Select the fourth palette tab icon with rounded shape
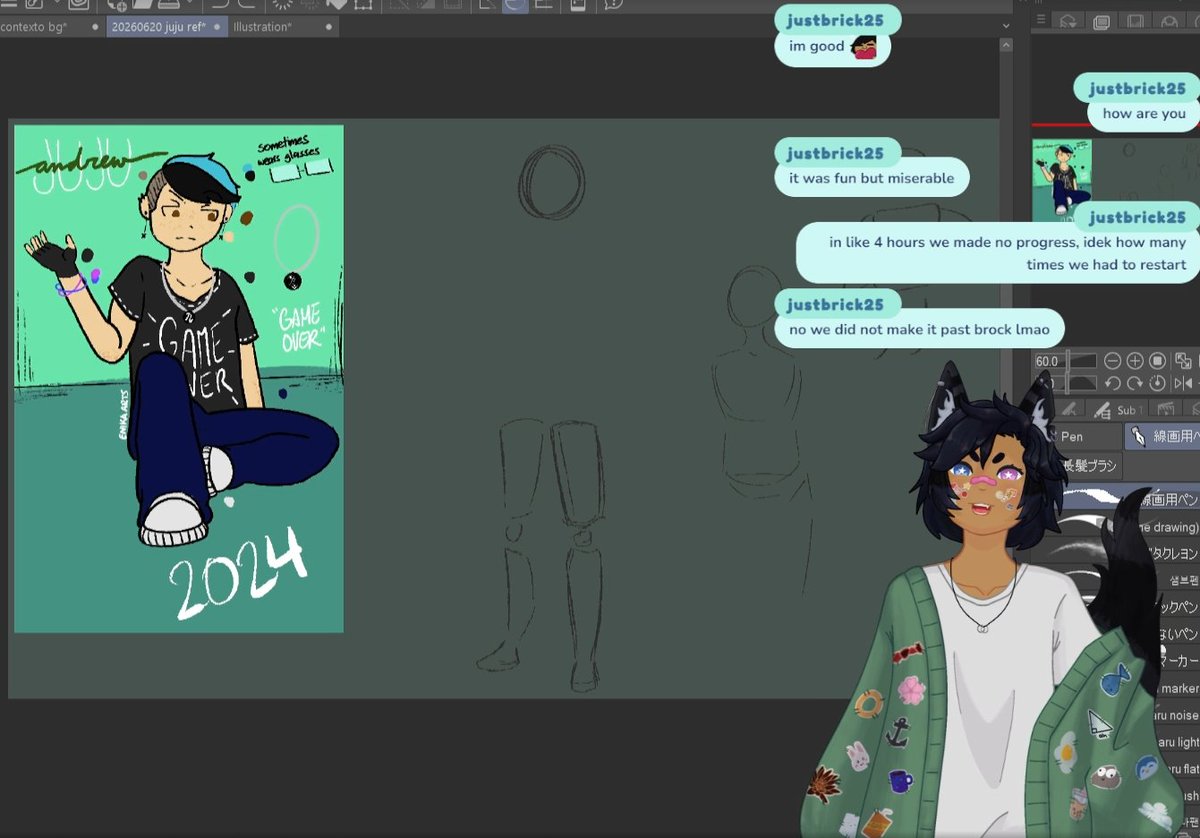1200x838 pixels. (1169, 21)
